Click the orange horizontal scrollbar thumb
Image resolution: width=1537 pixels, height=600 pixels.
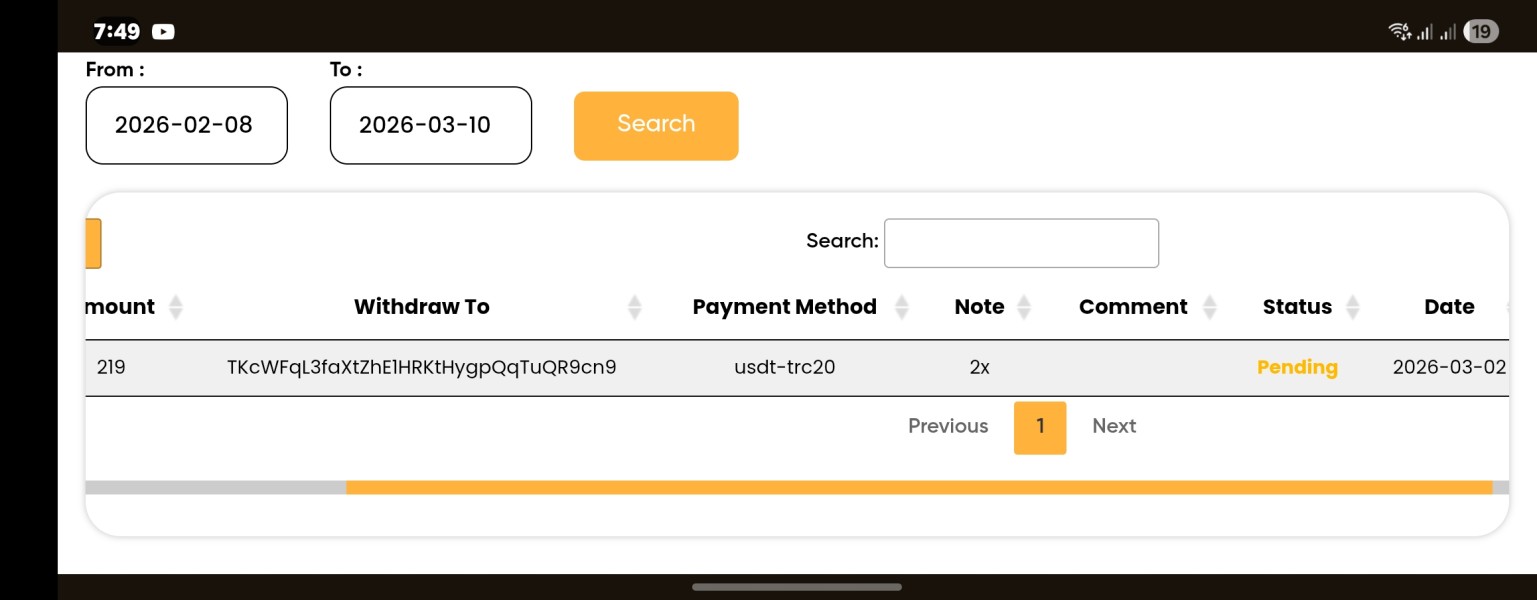918,487
